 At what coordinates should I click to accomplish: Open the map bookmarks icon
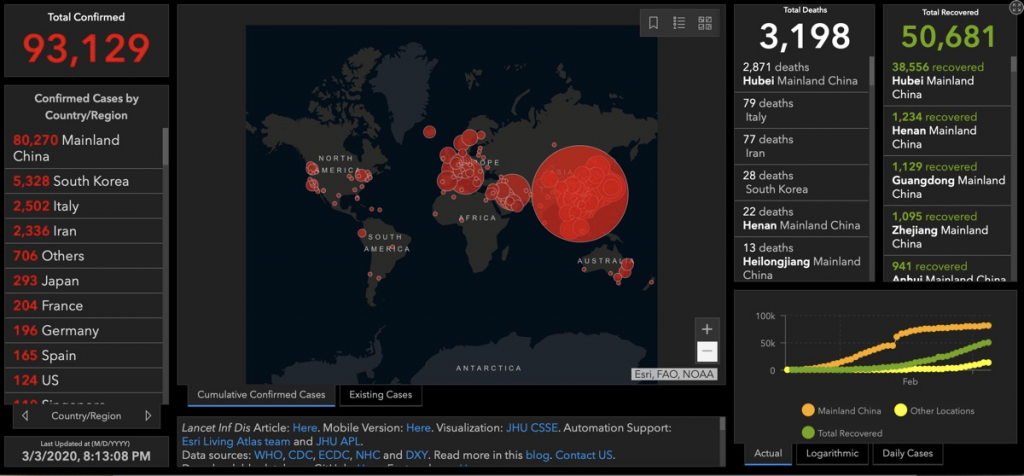pyautogui.click(x=653, y=23)
